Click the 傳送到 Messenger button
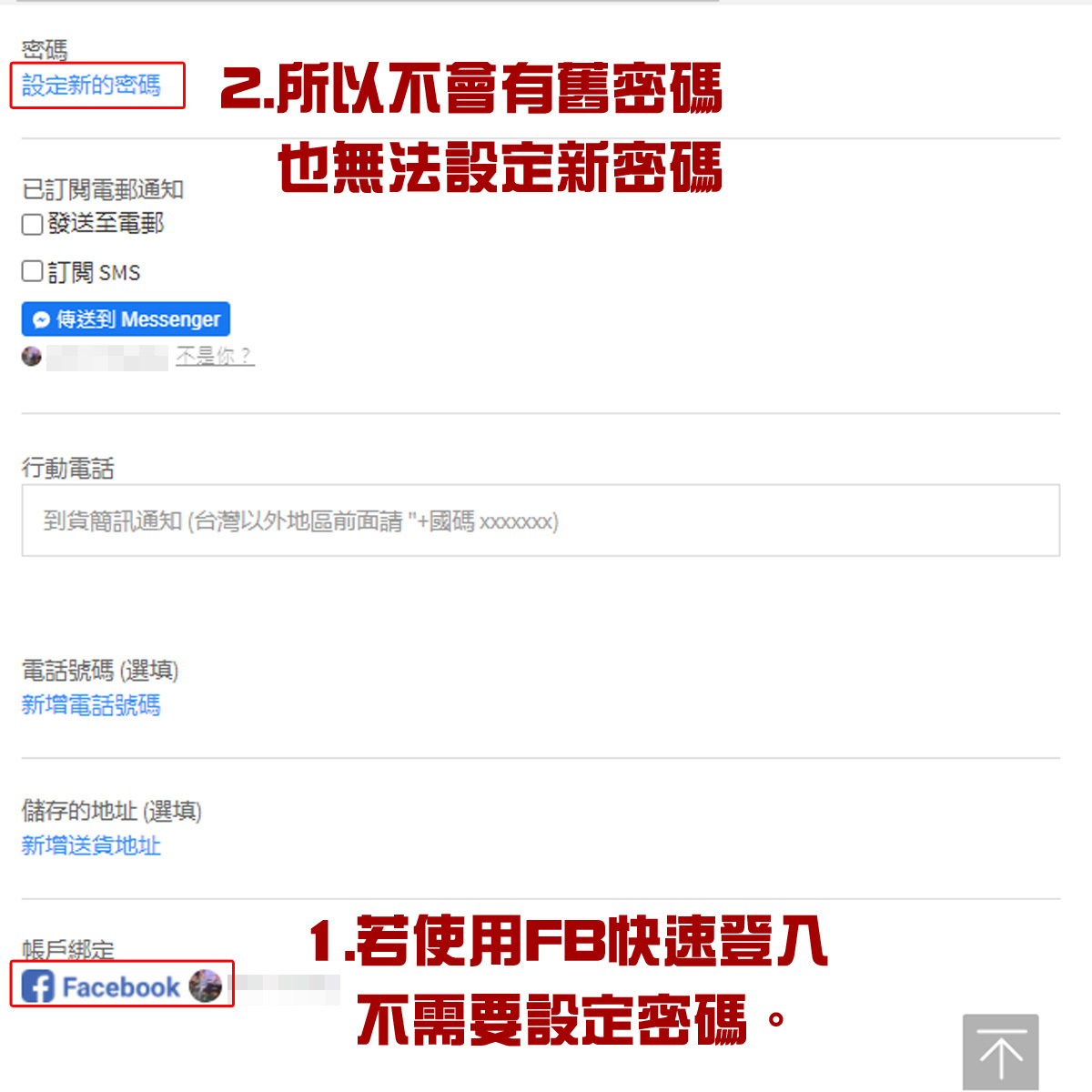 pyautogui.click(x=126, y=319)
